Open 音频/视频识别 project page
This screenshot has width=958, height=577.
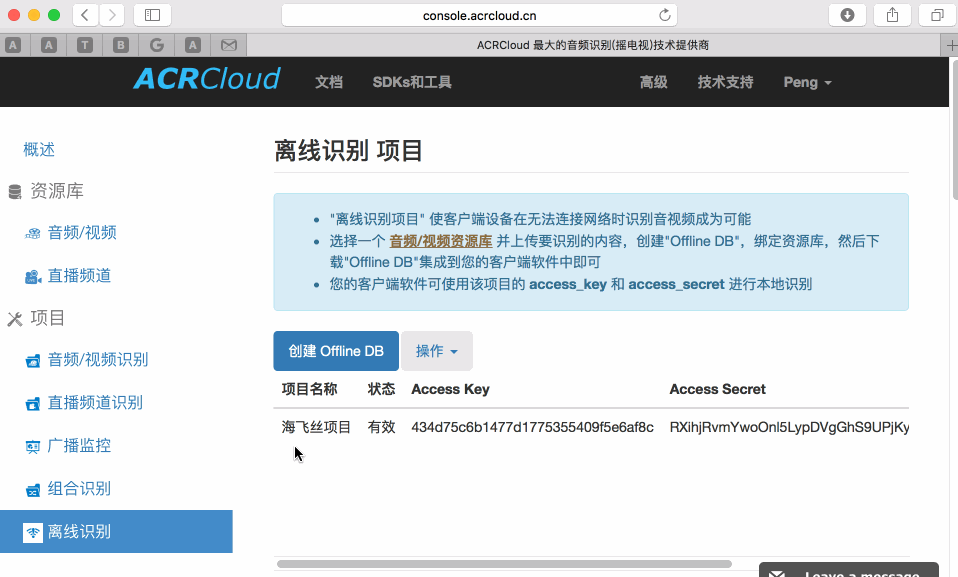pyautogui.click(x=98, y=359)
